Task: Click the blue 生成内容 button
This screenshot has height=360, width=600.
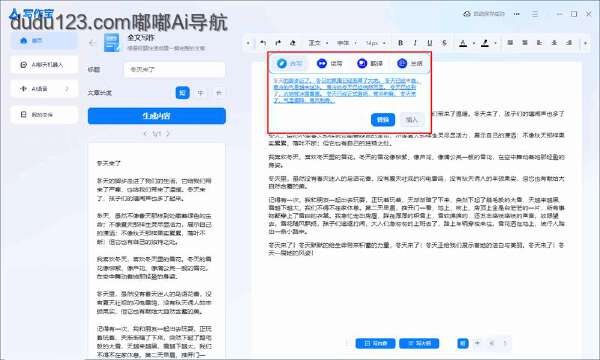Action: [x=157, y=116]
